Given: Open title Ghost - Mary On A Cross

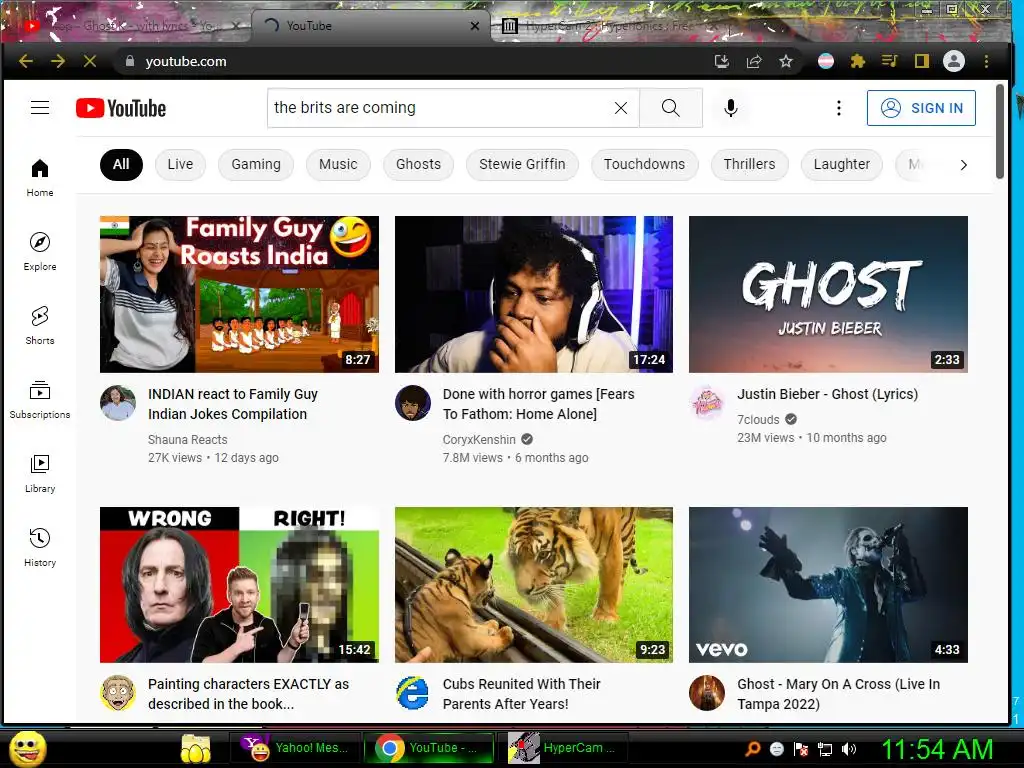Looking at the screenshot, I should (x=839, y=694).
